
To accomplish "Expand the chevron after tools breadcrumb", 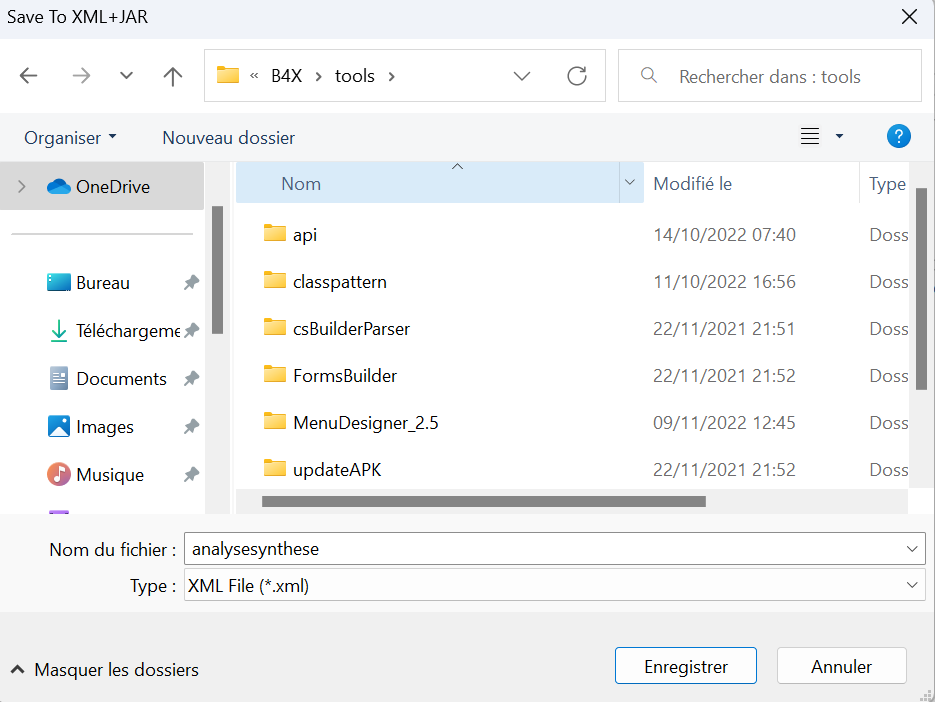I will [391, 76].
